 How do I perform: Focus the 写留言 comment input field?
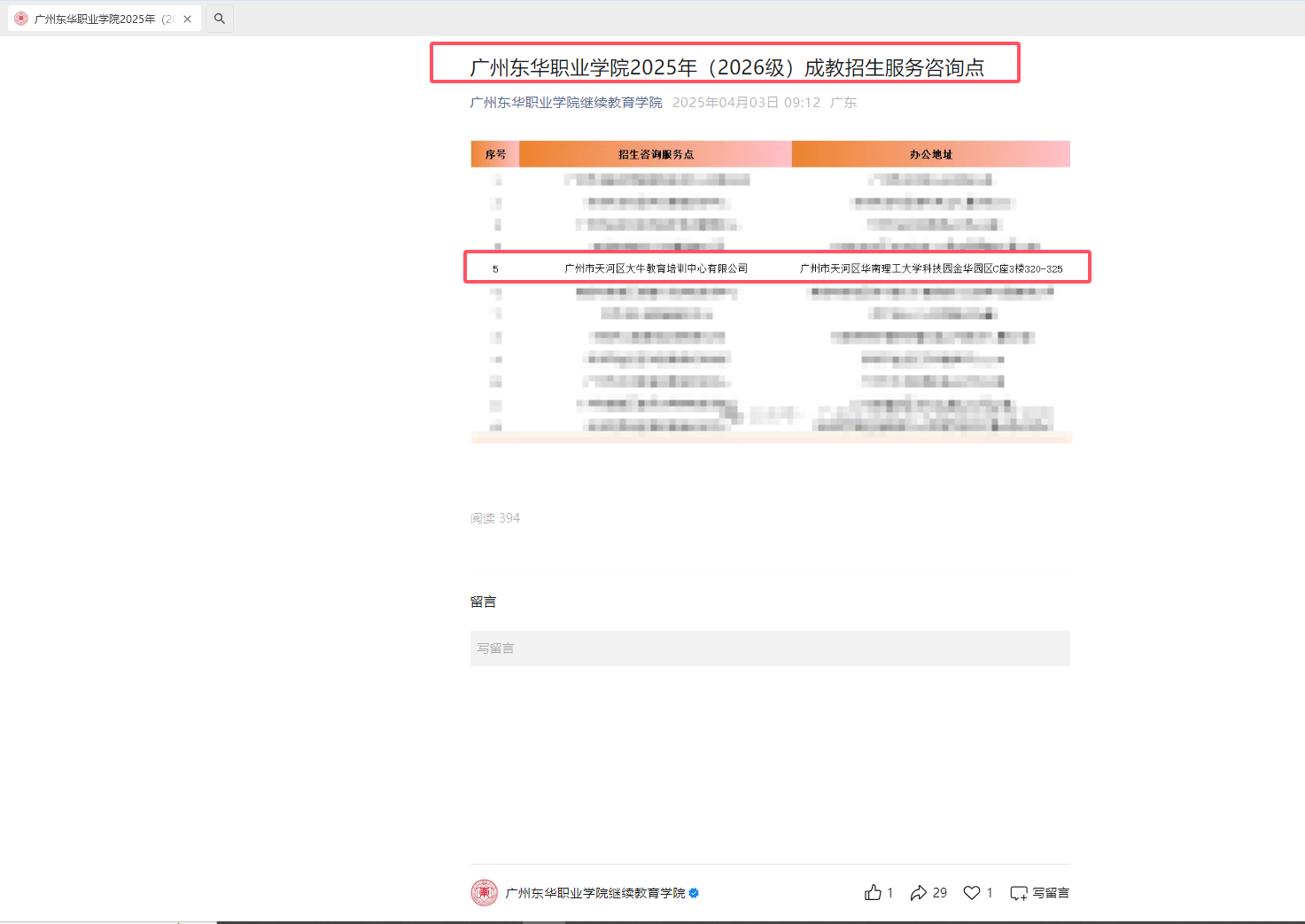click(770, 648)
